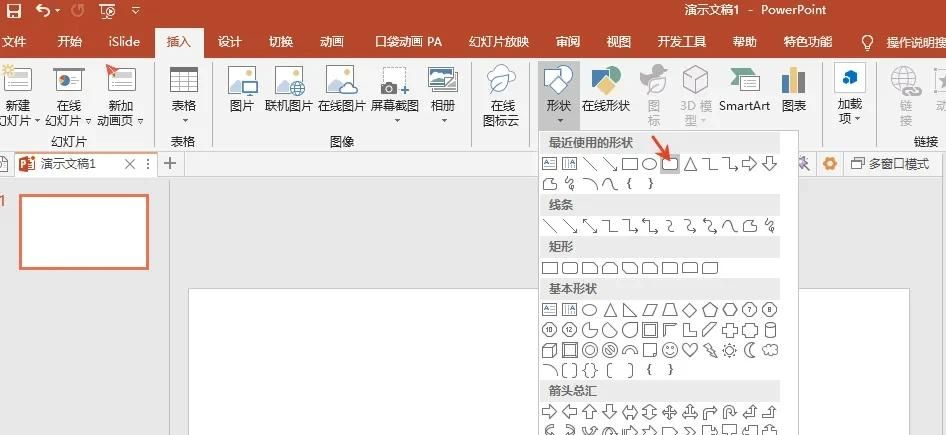
Task: Open the 切换 ribbon tab
Action: (281, 42)
